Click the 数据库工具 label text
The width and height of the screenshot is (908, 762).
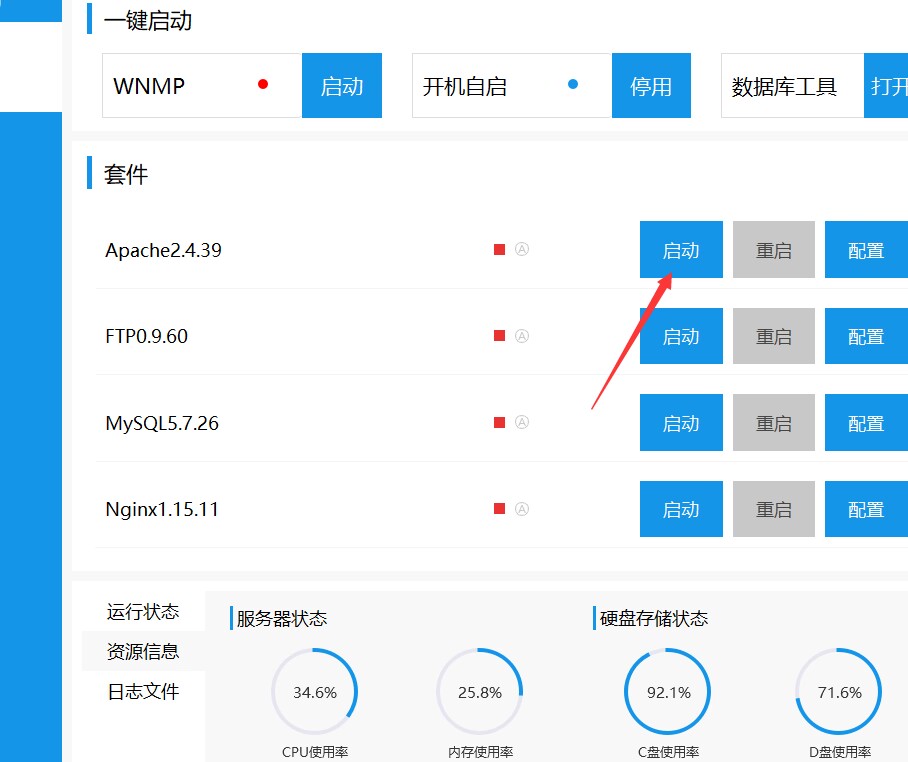(784, 87)
